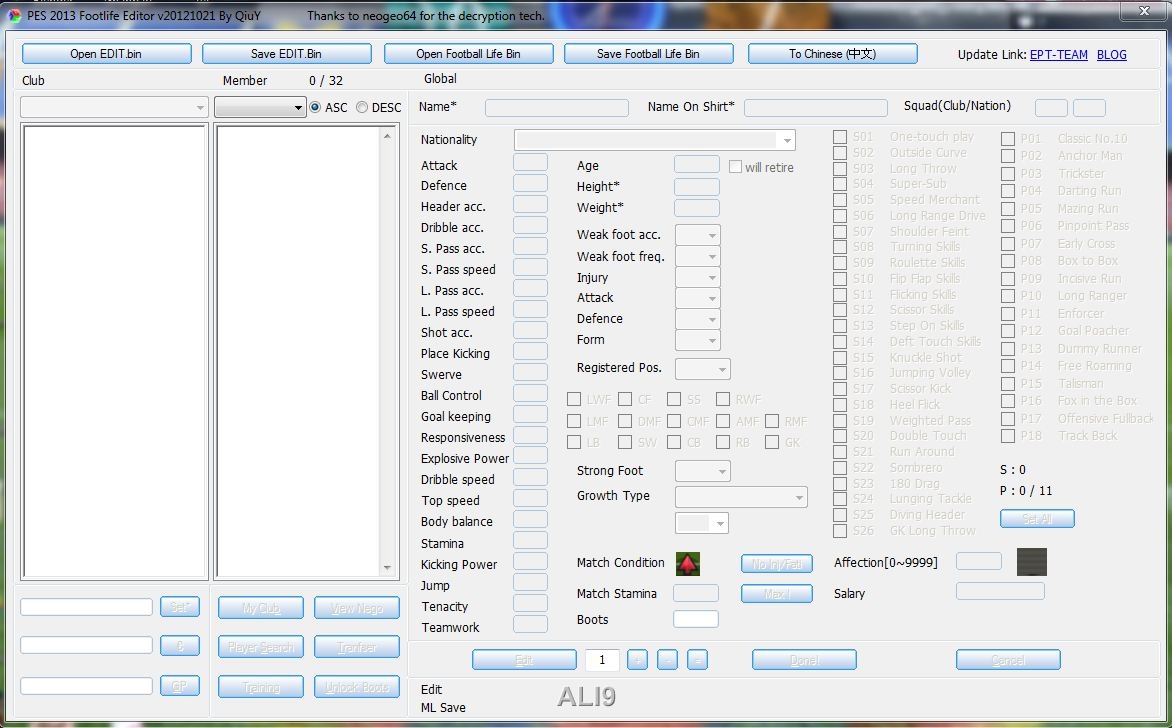Click Open Football Life Bin button
Screen dimensions: 1172x728
(x=469, y=54)
